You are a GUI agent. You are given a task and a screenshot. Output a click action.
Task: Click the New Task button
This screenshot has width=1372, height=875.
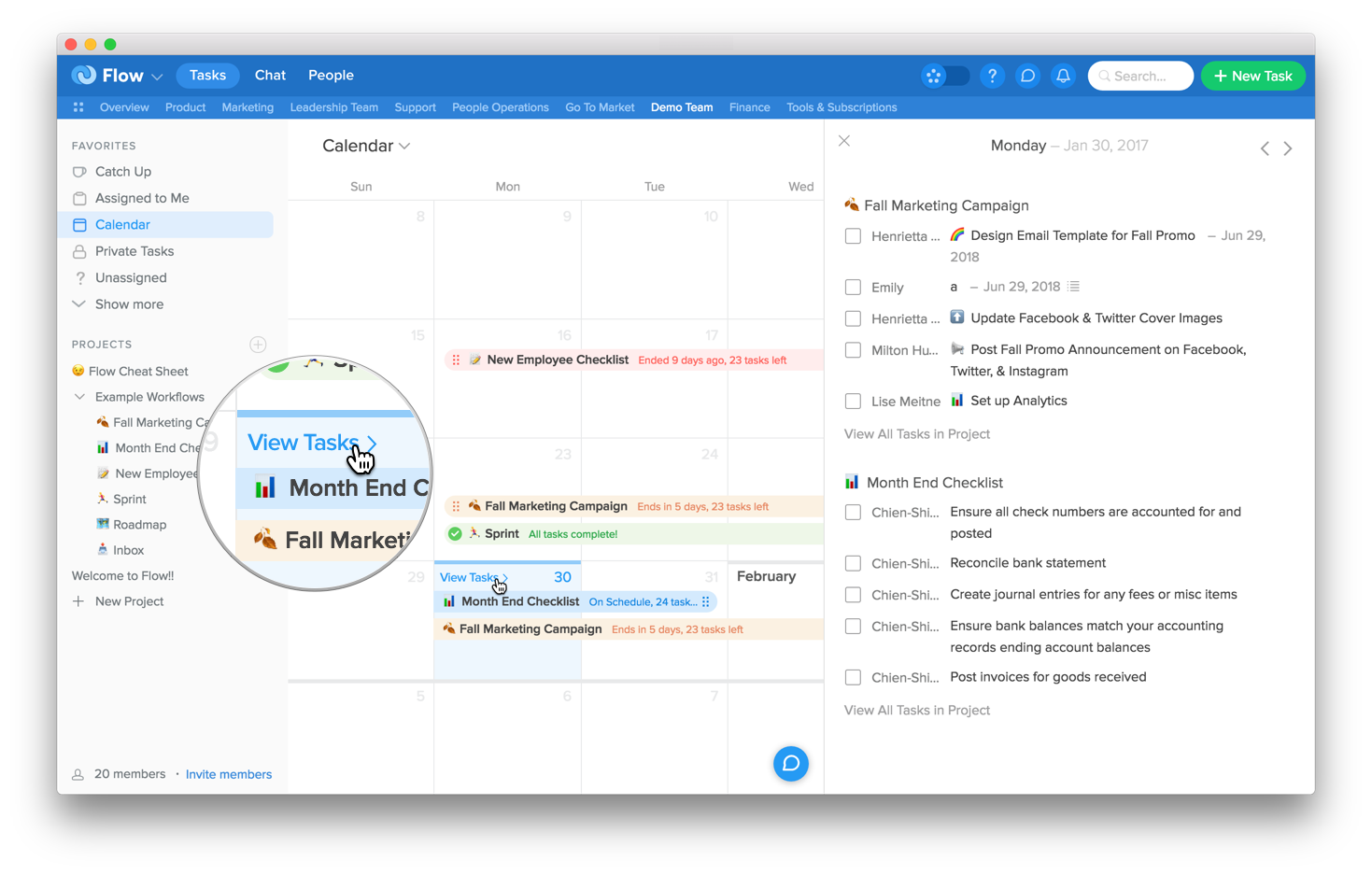point(1252,76)
